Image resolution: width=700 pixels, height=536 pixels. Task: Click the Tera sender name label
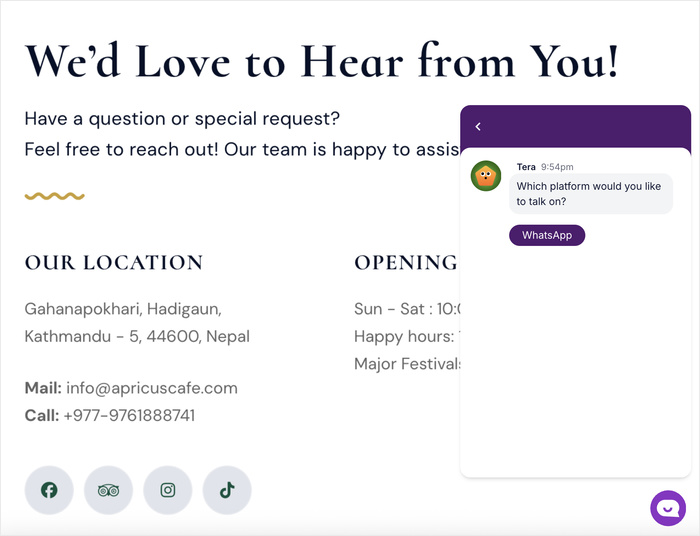point(526,167)
